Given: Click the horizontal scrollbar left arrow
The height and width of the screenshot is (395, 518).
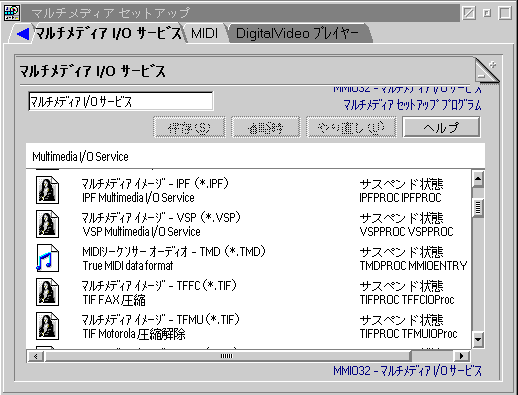Looking at the screenshot, I should (x=35, y=356).
